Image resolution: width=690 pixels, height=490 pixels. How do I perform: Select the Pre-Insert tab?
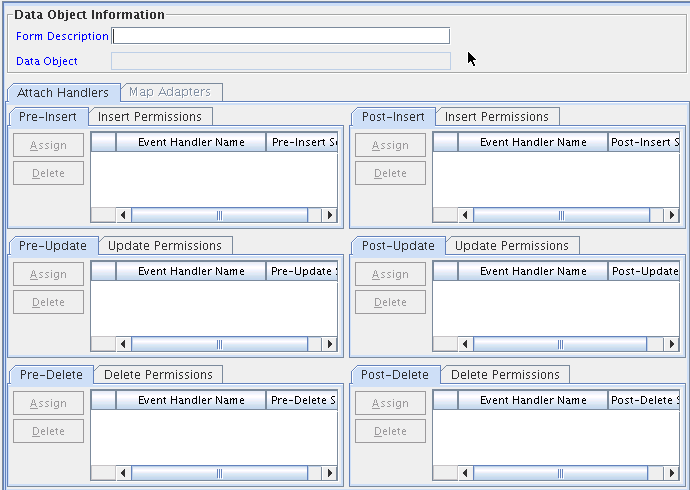(x=48, y=117)
